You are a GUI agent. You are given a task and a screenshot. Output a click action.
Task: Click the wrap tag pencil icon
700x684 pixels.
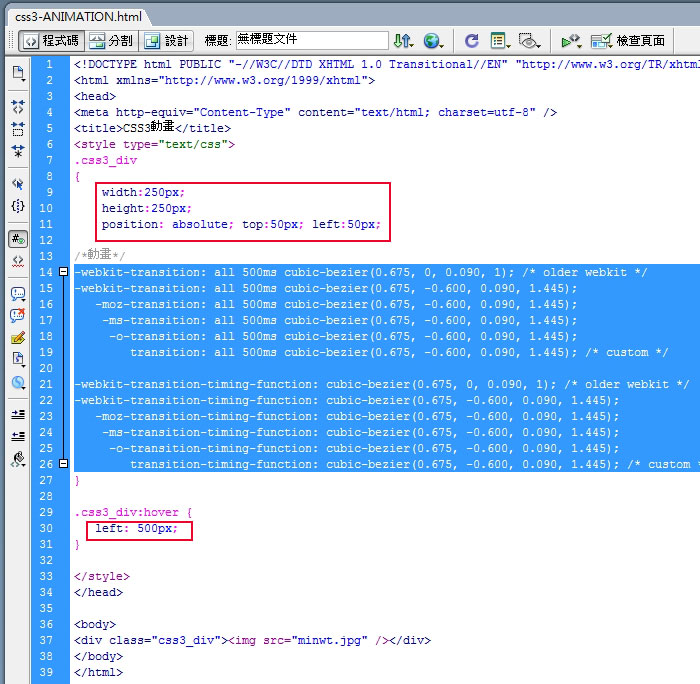(x=18, y=338)
